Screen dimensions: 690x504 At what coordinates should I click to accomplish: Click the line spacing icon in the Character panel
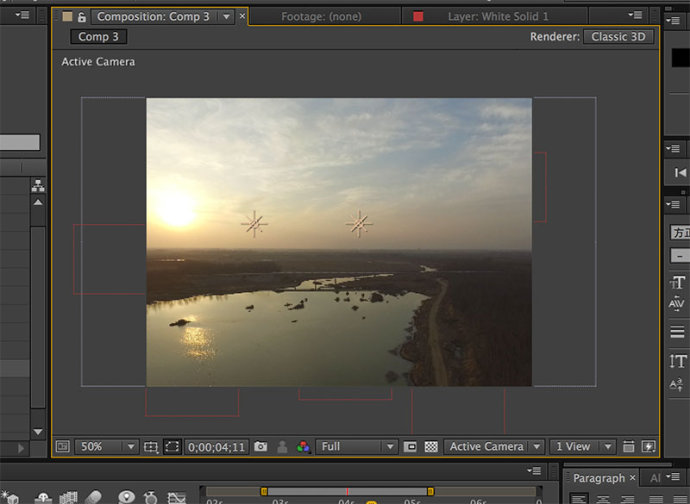[x=677, y=332]
